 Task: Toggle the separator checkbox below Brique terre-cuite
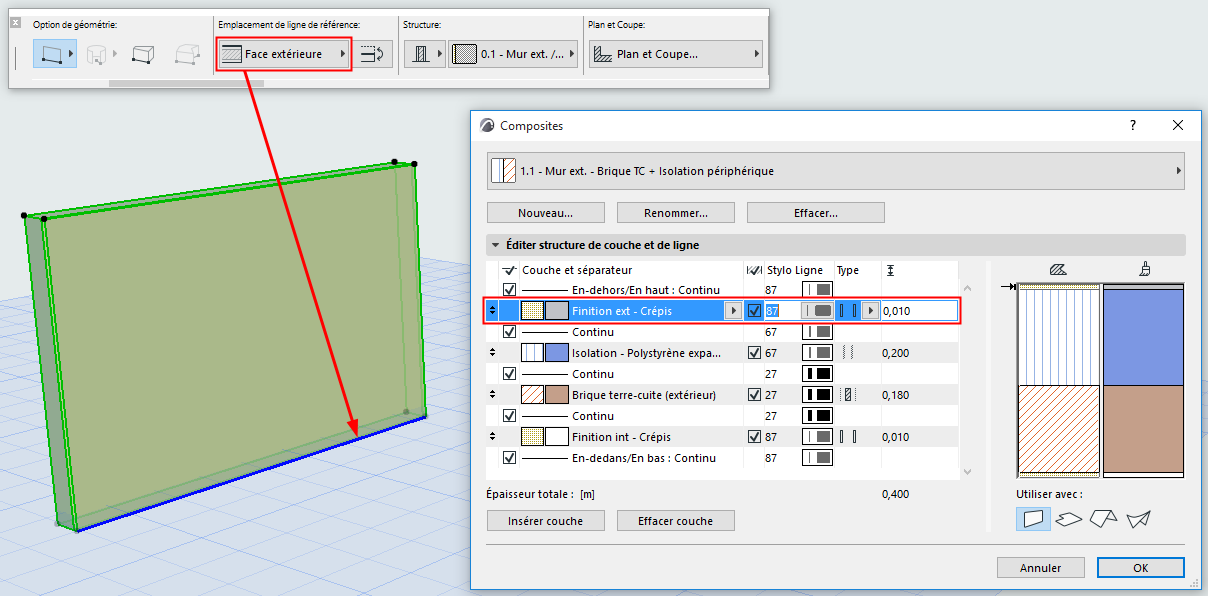pyautogui.click(x=510, y=416)
